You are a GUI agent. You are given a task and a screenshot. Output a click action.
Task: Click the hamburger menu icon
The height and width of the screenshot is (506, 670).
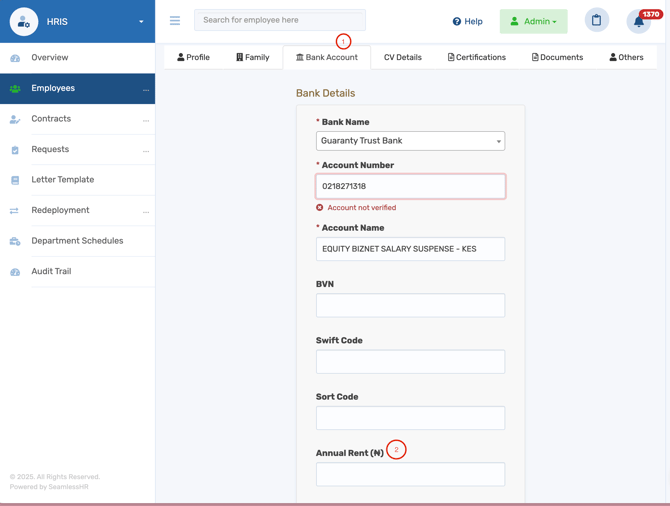[175, 21]
